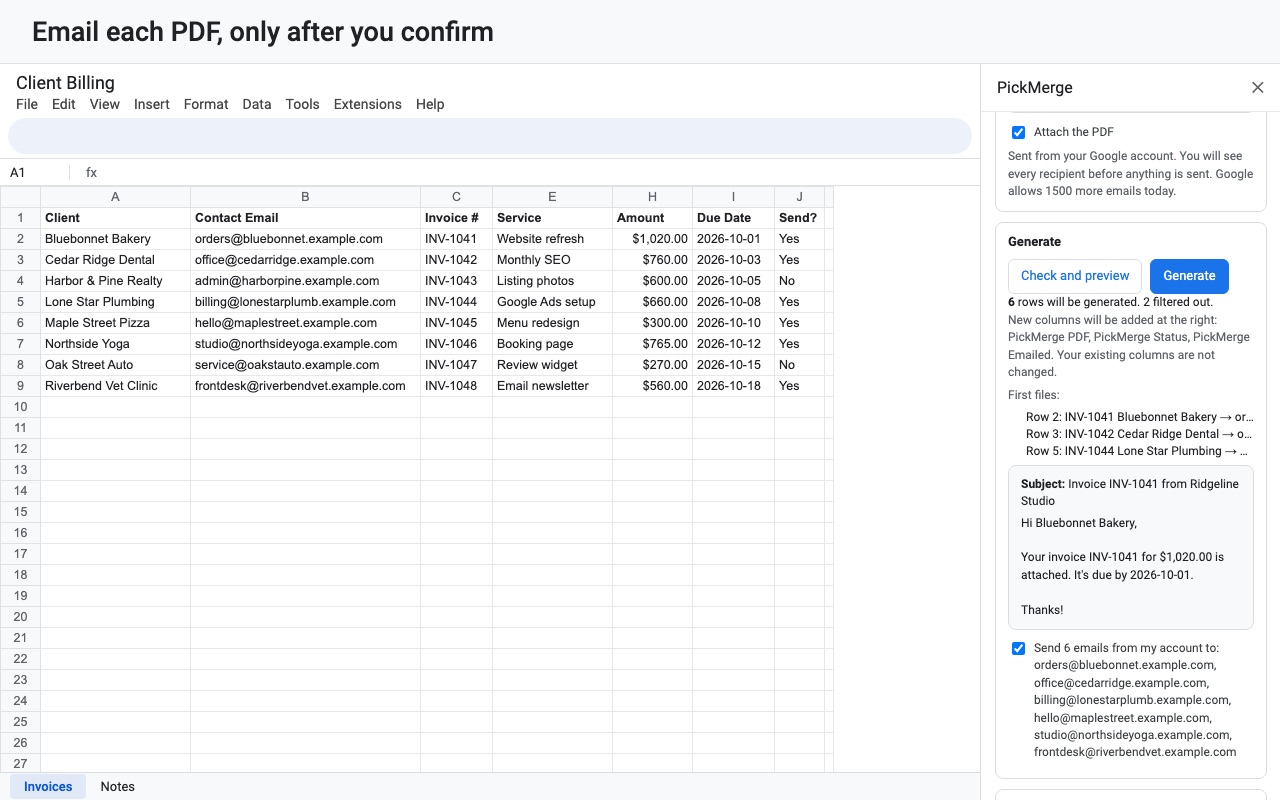Select row 5 header
The width and height of the screenshot is (1280, 800).
click(x=20, y=302)
